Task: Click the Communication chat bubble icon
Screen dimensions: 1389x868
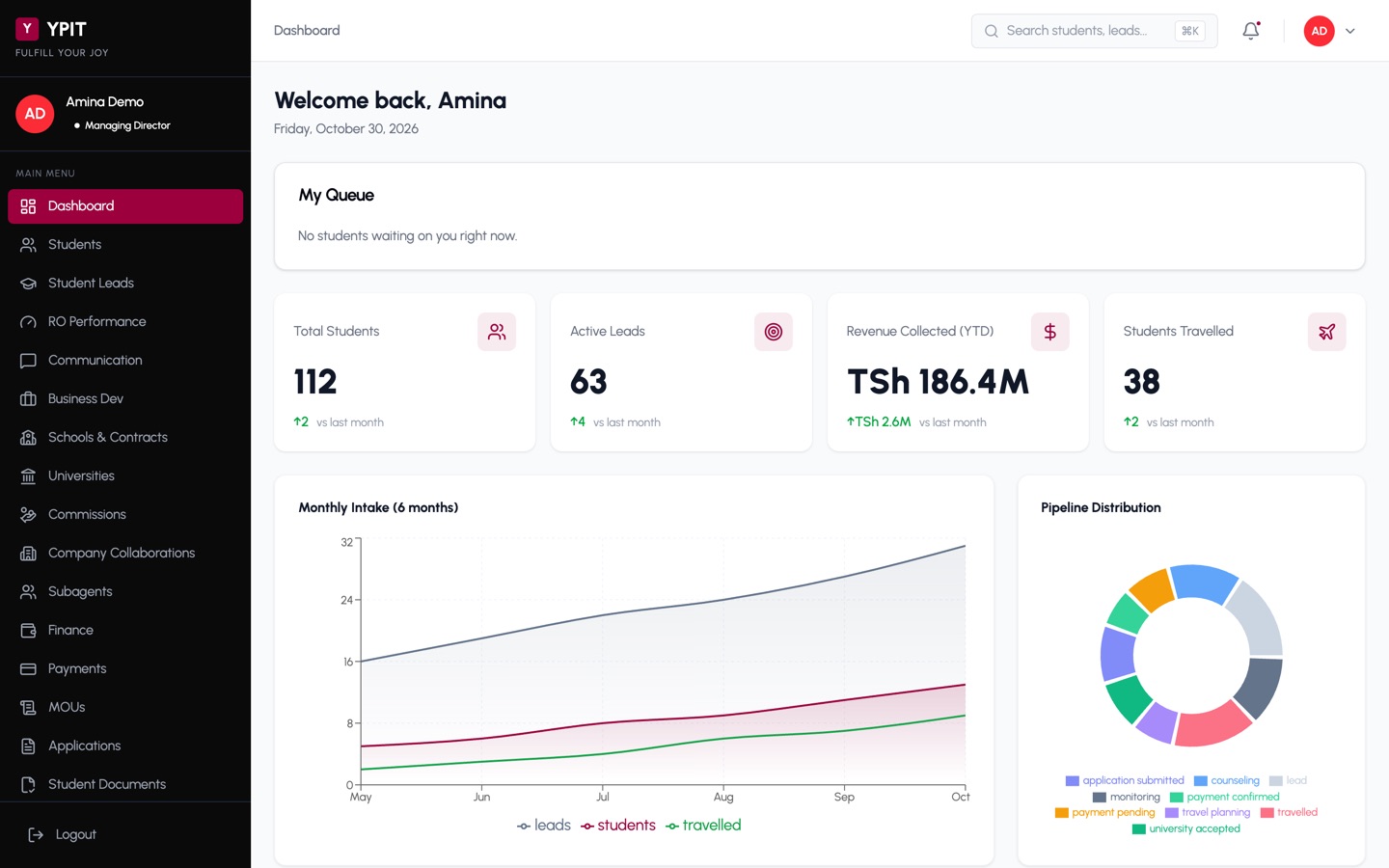Action: point(28,360)
